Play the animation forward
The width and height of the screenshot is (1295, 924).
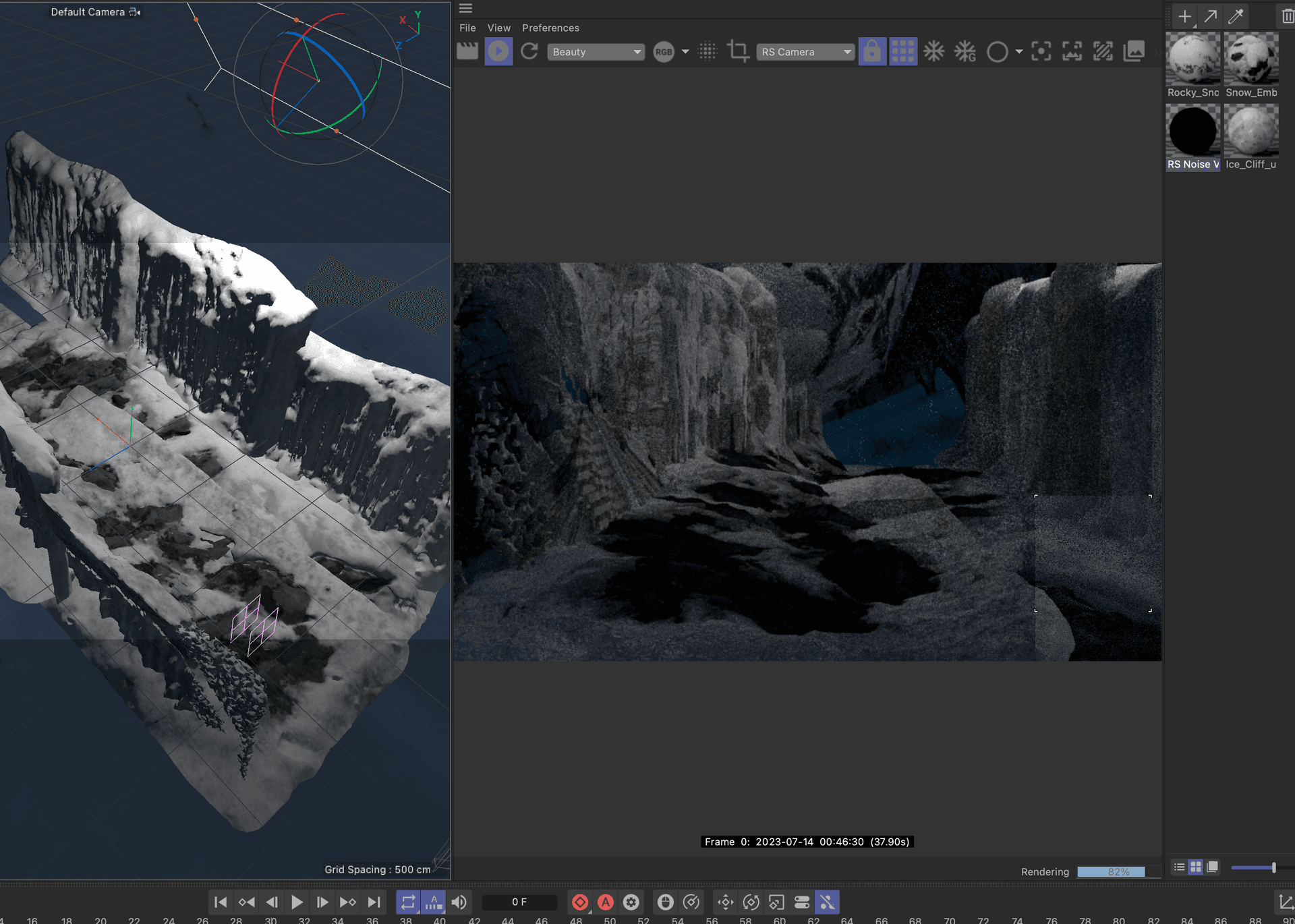tap(297, 902)
